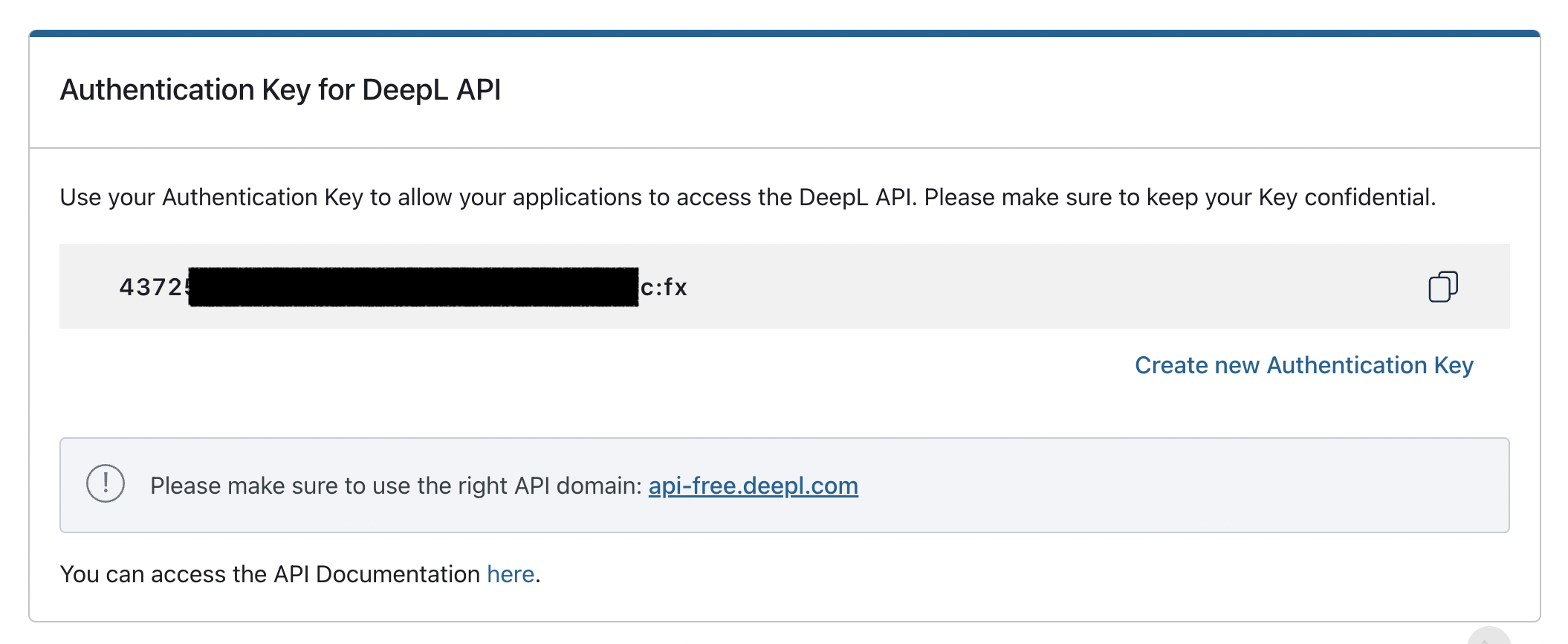
Task: Click the "Please make sure to keep your Key confidential" sentence
Action: click(x=1179, y=197)
